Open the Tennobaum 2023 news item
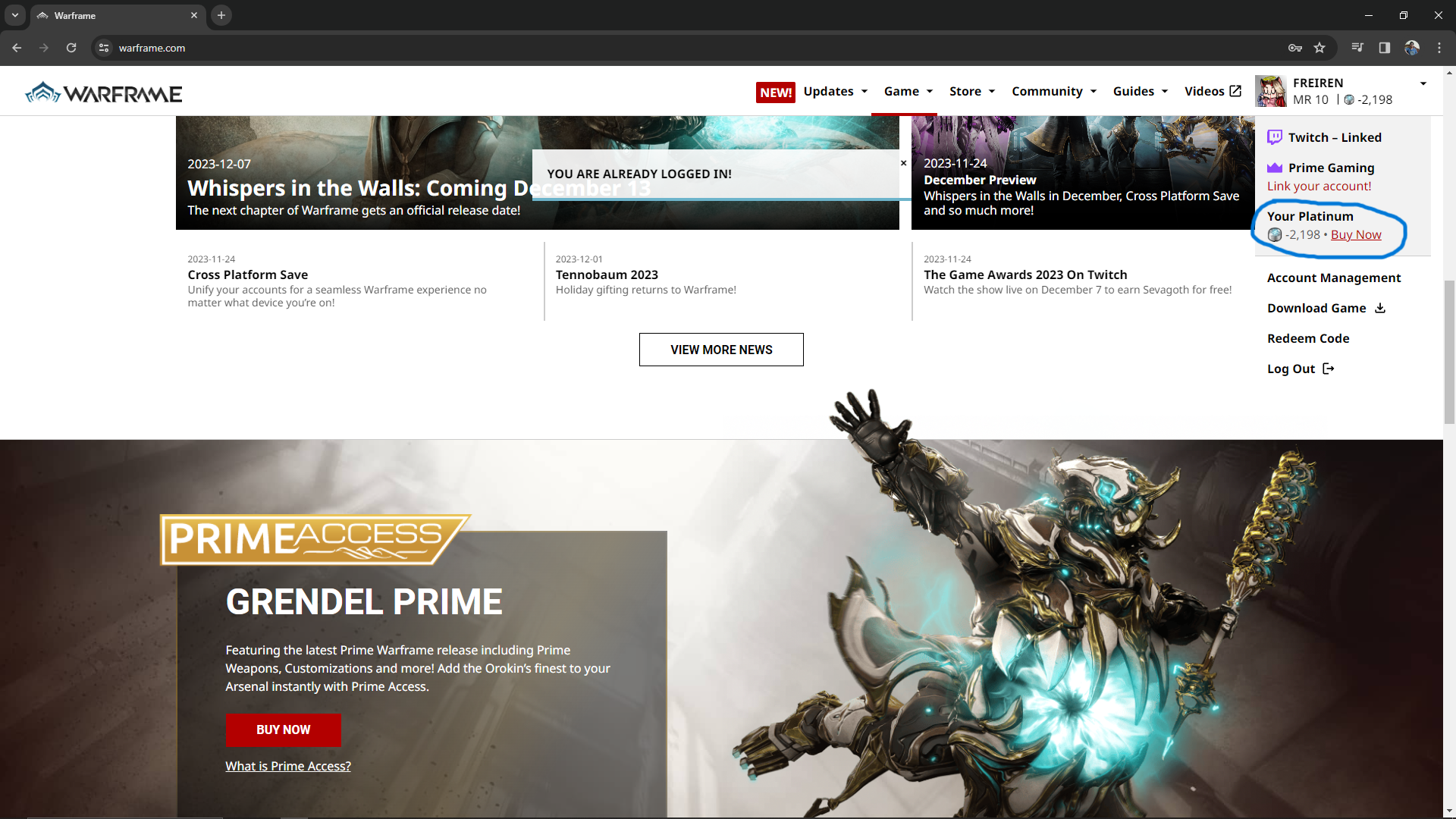1456x819 pixels. 607,275
